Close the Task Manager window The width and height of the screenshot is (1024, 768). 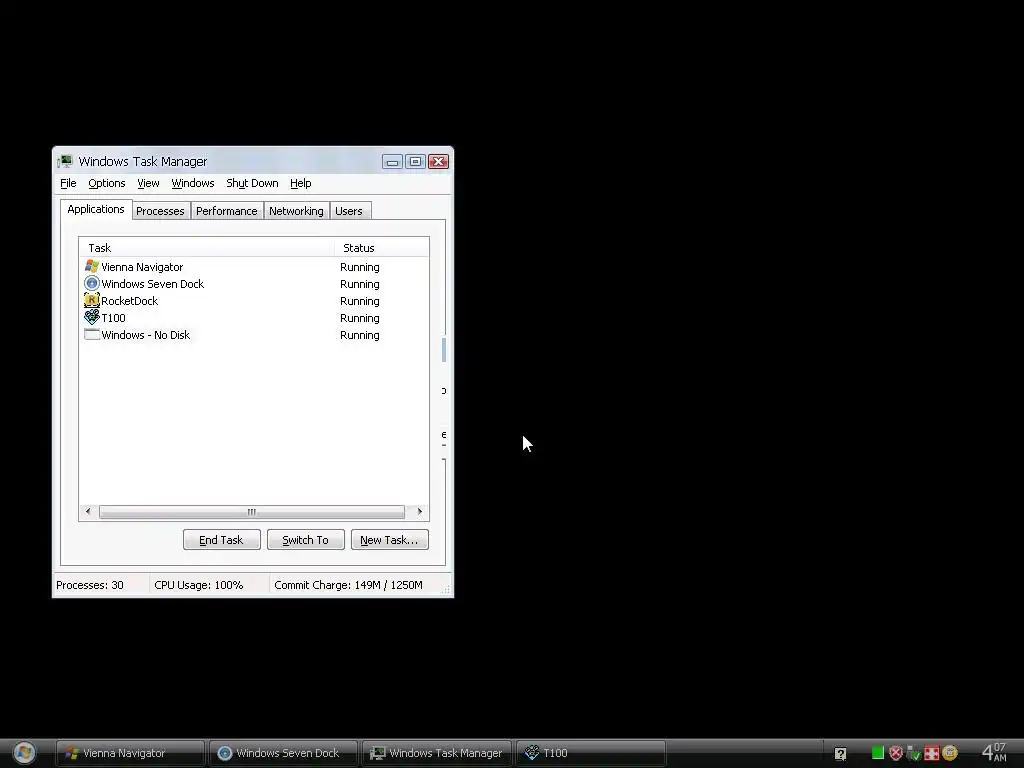click(438, 161)
